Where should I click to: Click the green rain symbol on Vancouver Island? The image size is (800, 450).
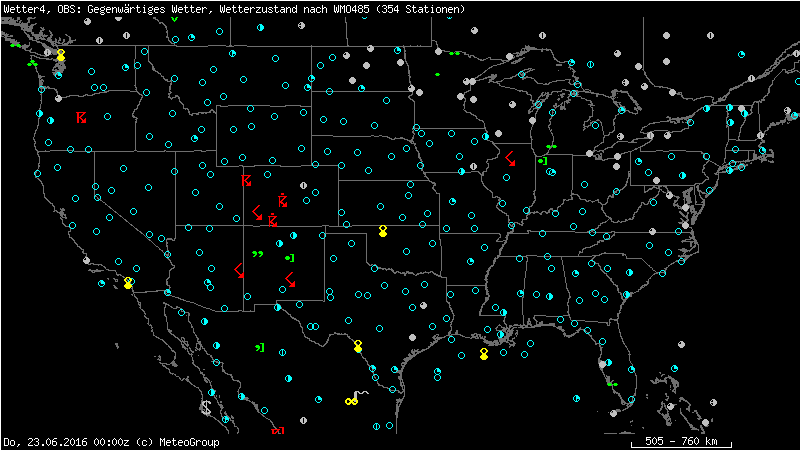coord(15,45)
